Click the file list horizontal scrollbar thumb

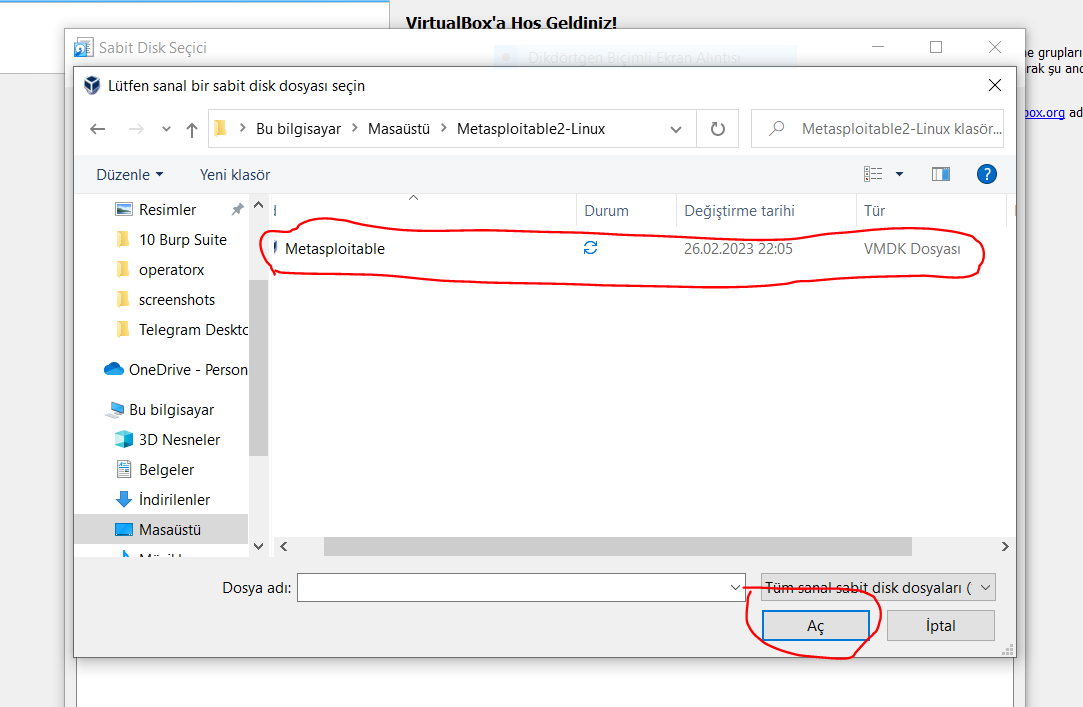(x=617, y=546)
